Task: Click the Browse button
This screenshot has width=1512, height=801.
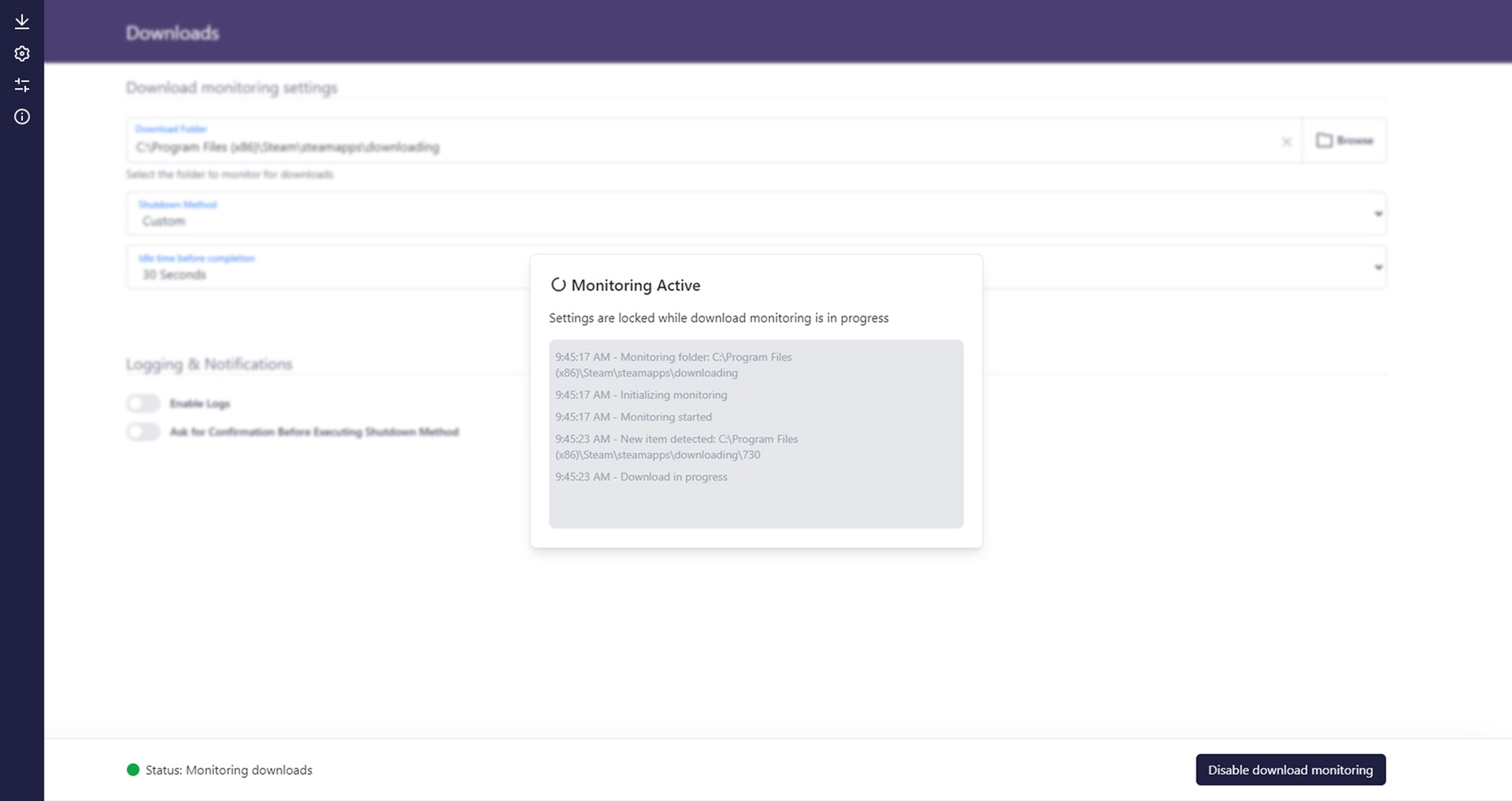Action: 1344,140
